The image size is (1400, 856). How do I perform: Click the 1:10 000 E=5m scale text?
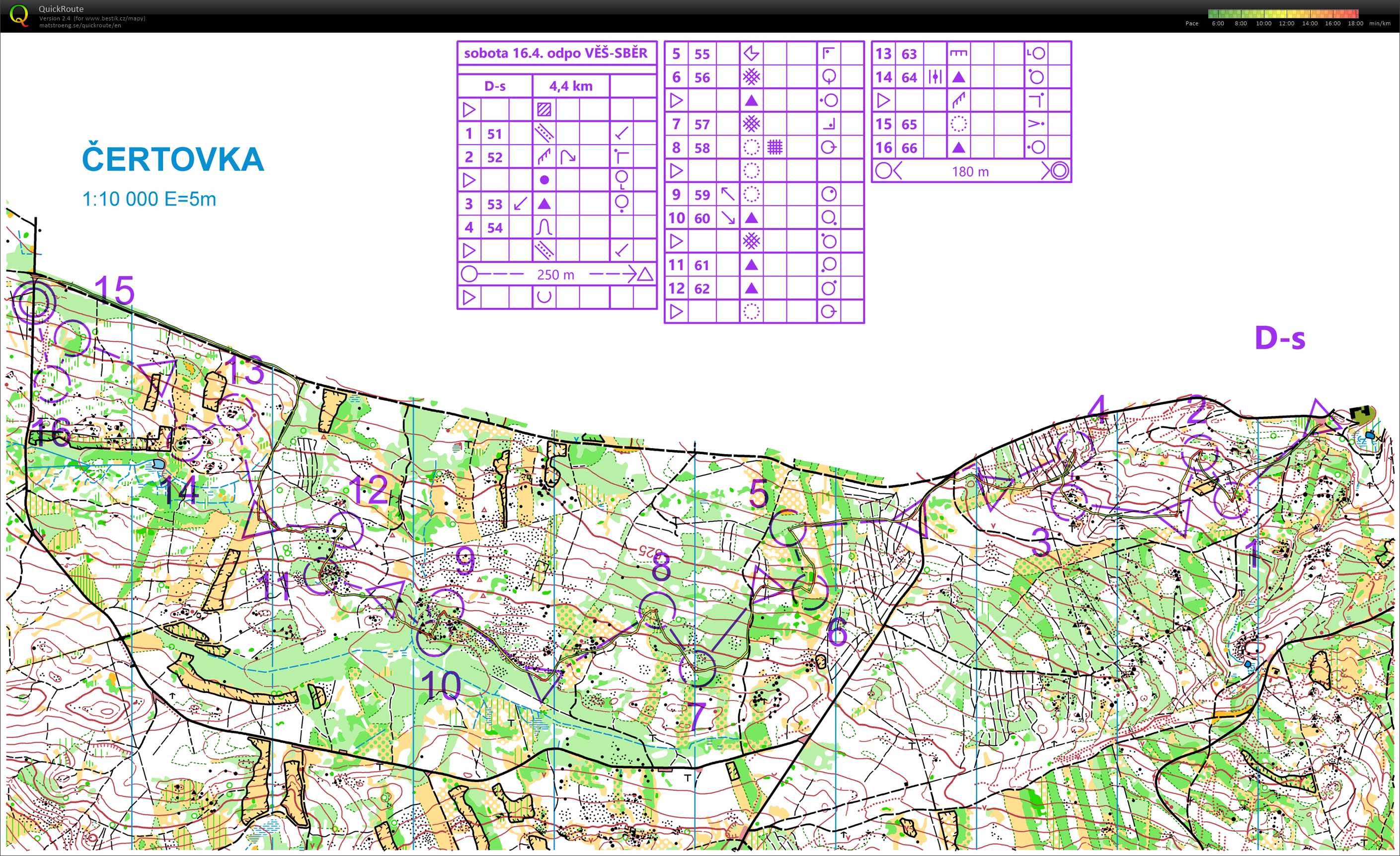pyautogui.click(x=149, y=199)
